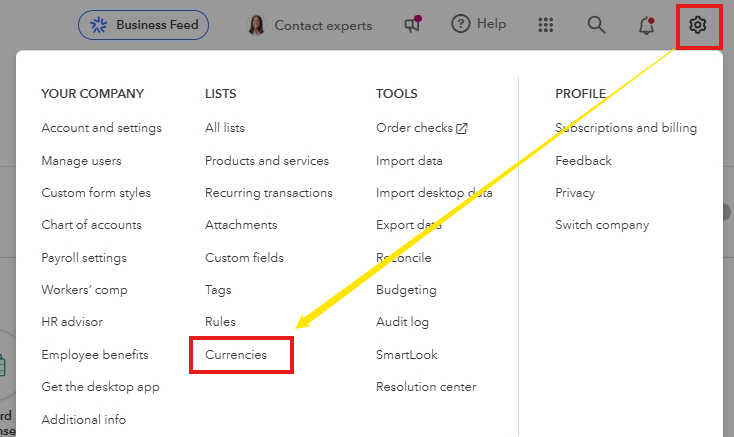734x437 pixels.
Task: Select Currencies under Lists
Action: [236, 355]
